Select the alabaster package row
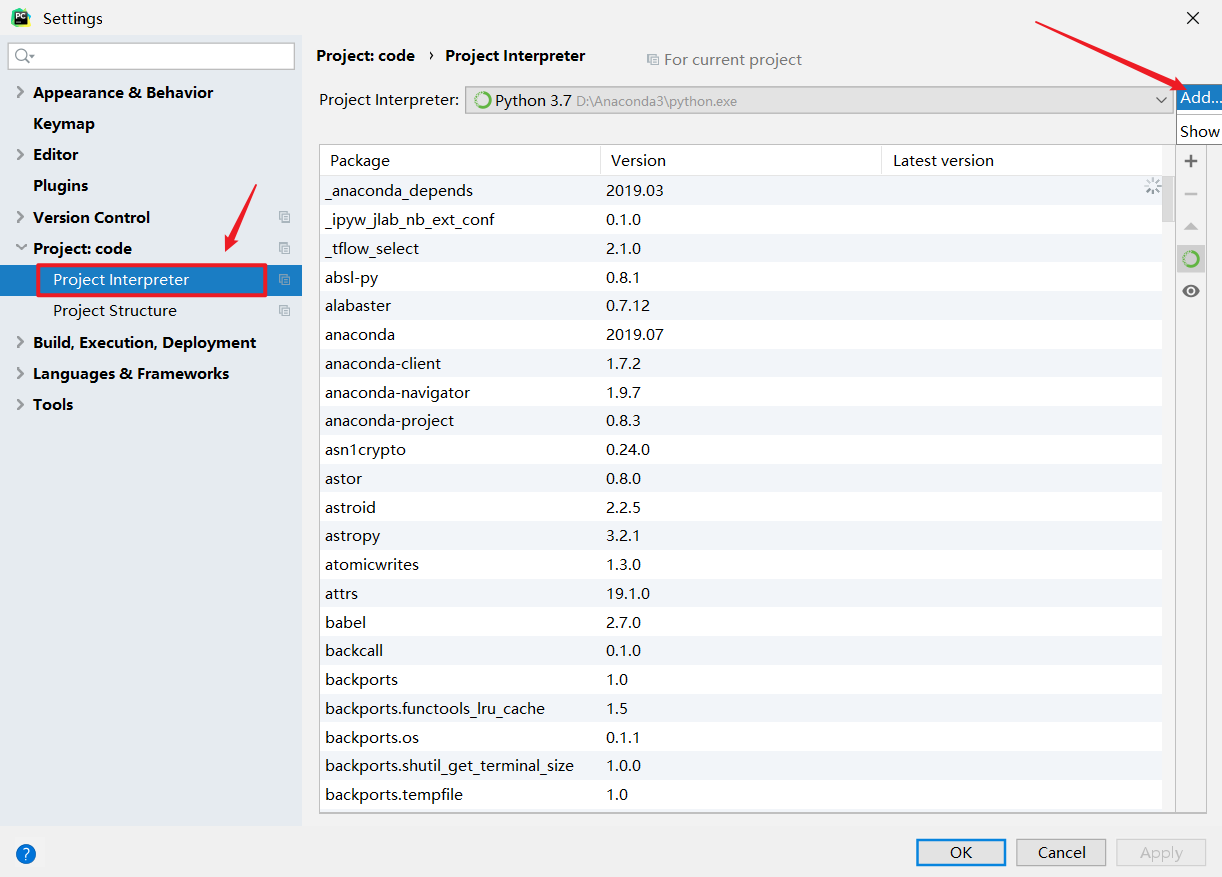Image resolution: width=1222 pixels, height=877 pixels. [741, 305]
